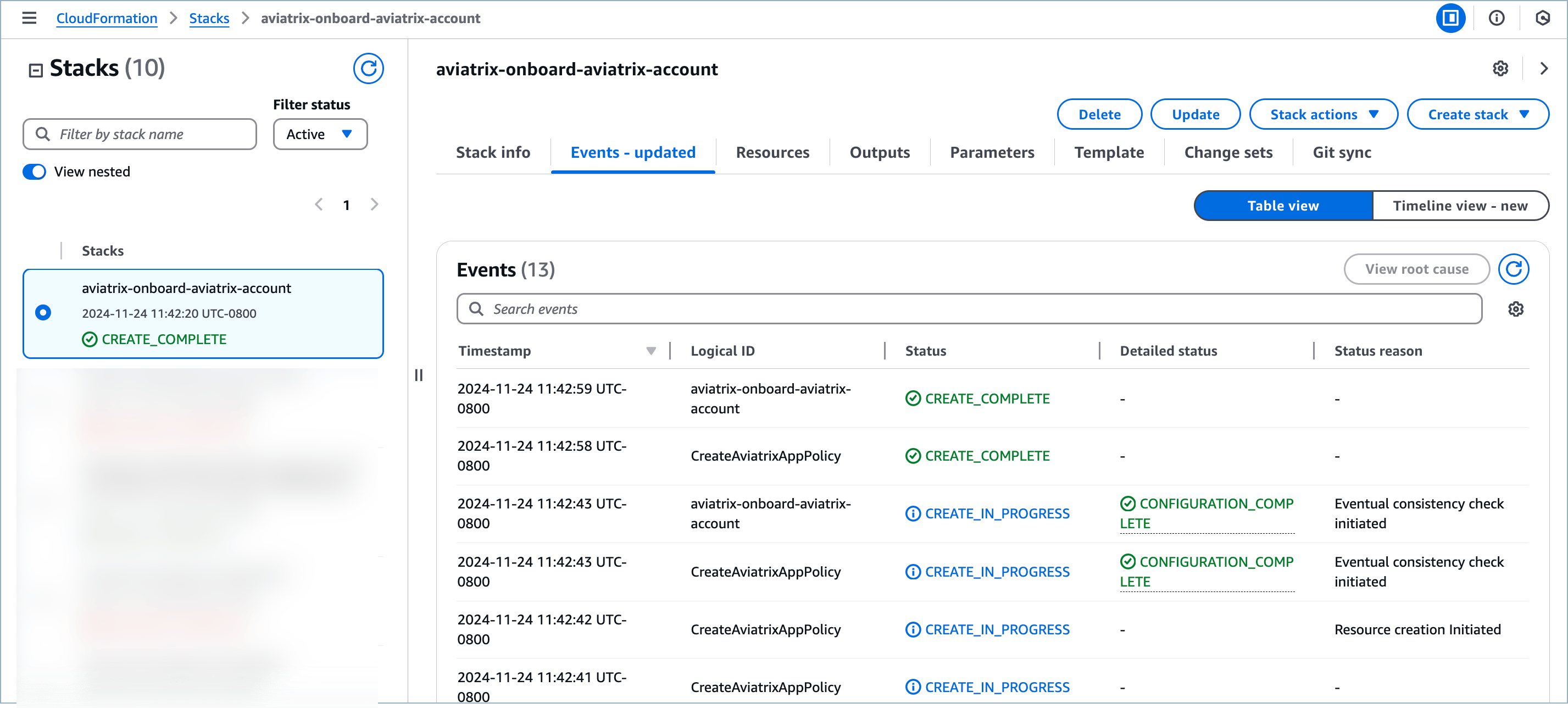This screenshot has height=708, width=1568.
Task: Click the 11:42:59 CREATE_COMPLETE status text
Action: (x=987, y=399)
